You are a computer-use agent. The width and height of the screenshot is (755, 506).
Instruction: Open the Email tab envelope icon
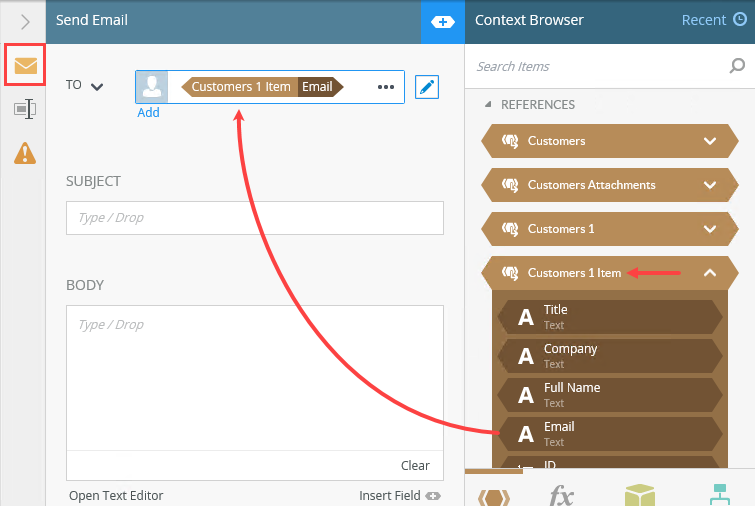(x=26, y=65)
